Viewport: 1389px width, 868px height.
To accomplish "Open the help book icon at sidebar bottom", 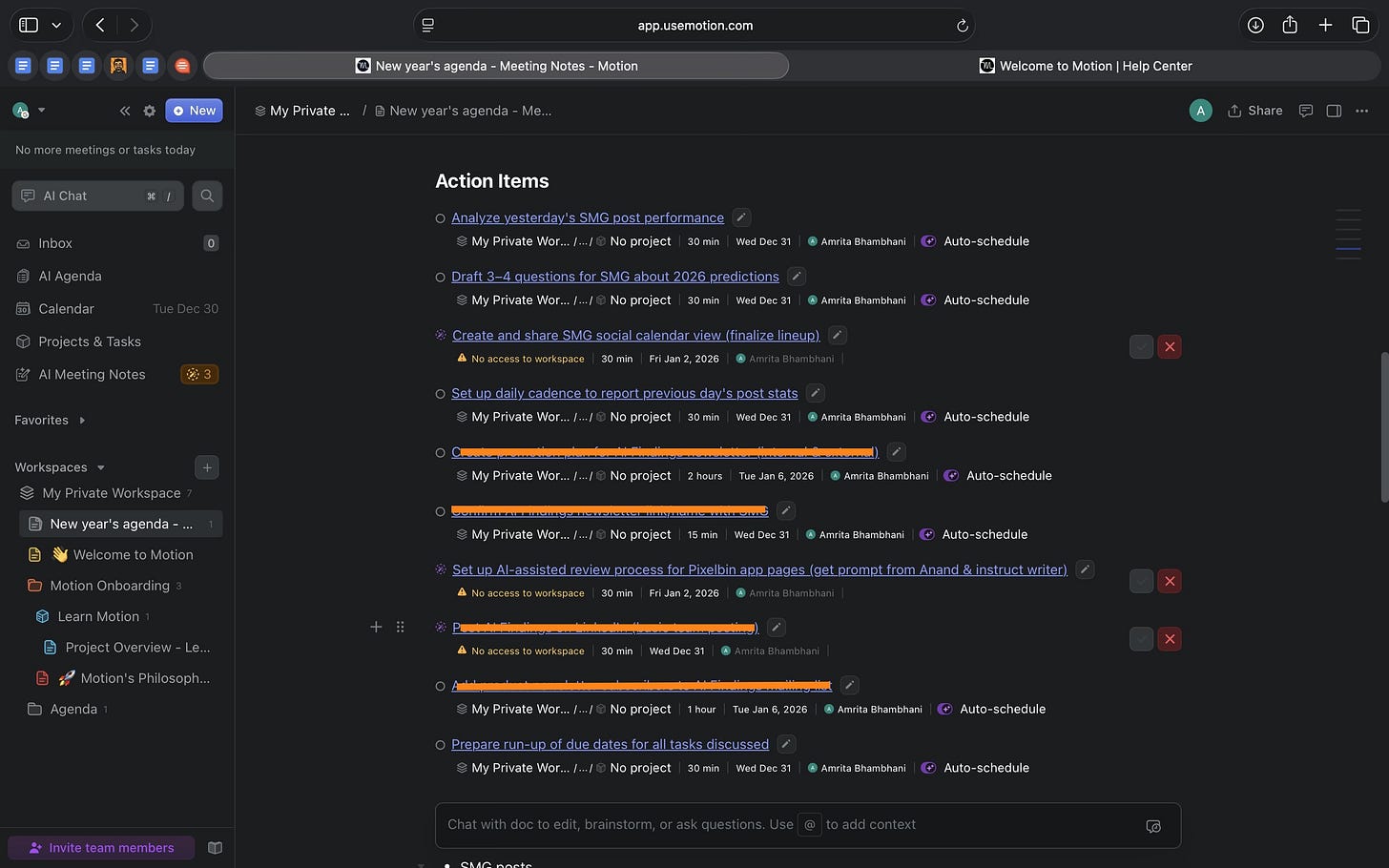I will [216, 848].
